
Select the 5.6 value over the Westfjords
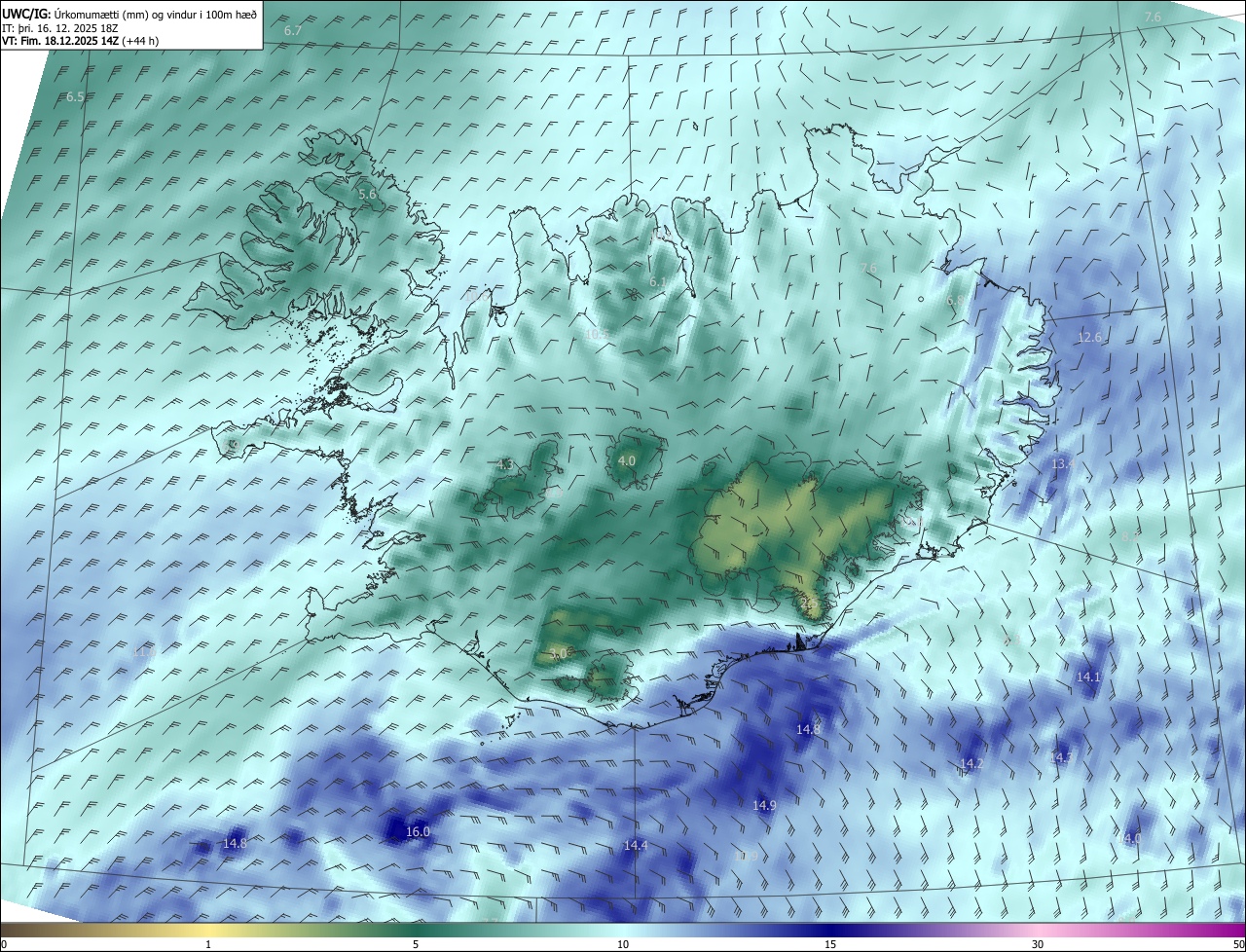point(367,195)
